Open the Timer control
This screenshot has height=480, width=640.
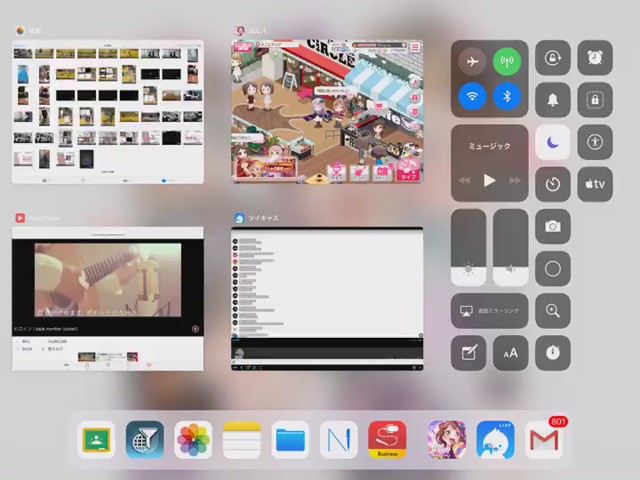[x=553, y=184]
